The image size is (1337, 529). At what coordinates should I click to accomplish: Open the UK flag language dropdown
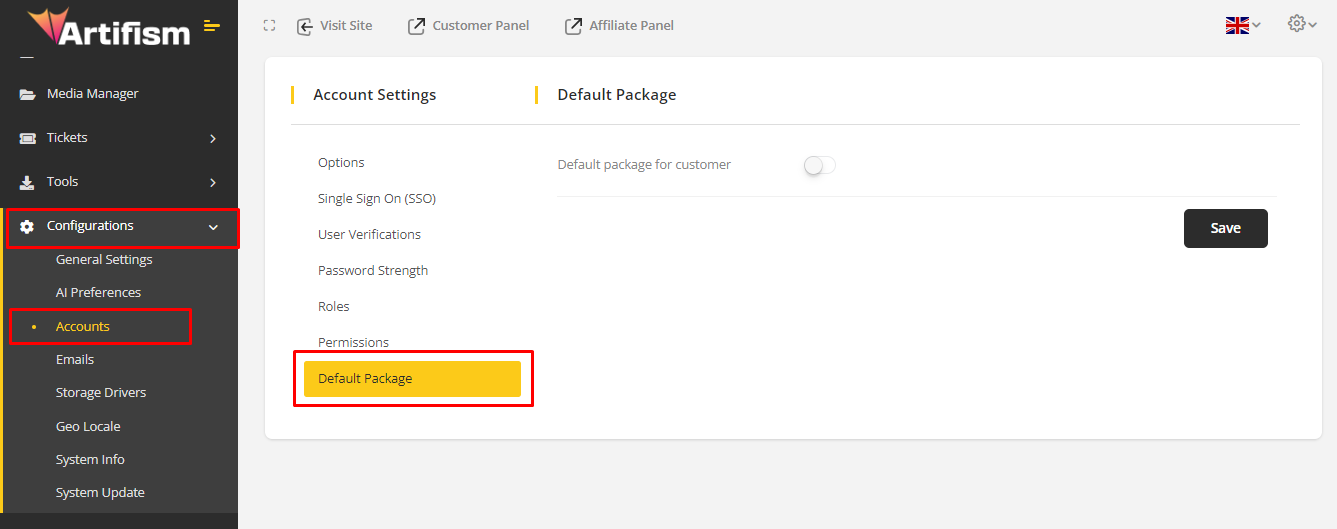[x=1242, y=26]
